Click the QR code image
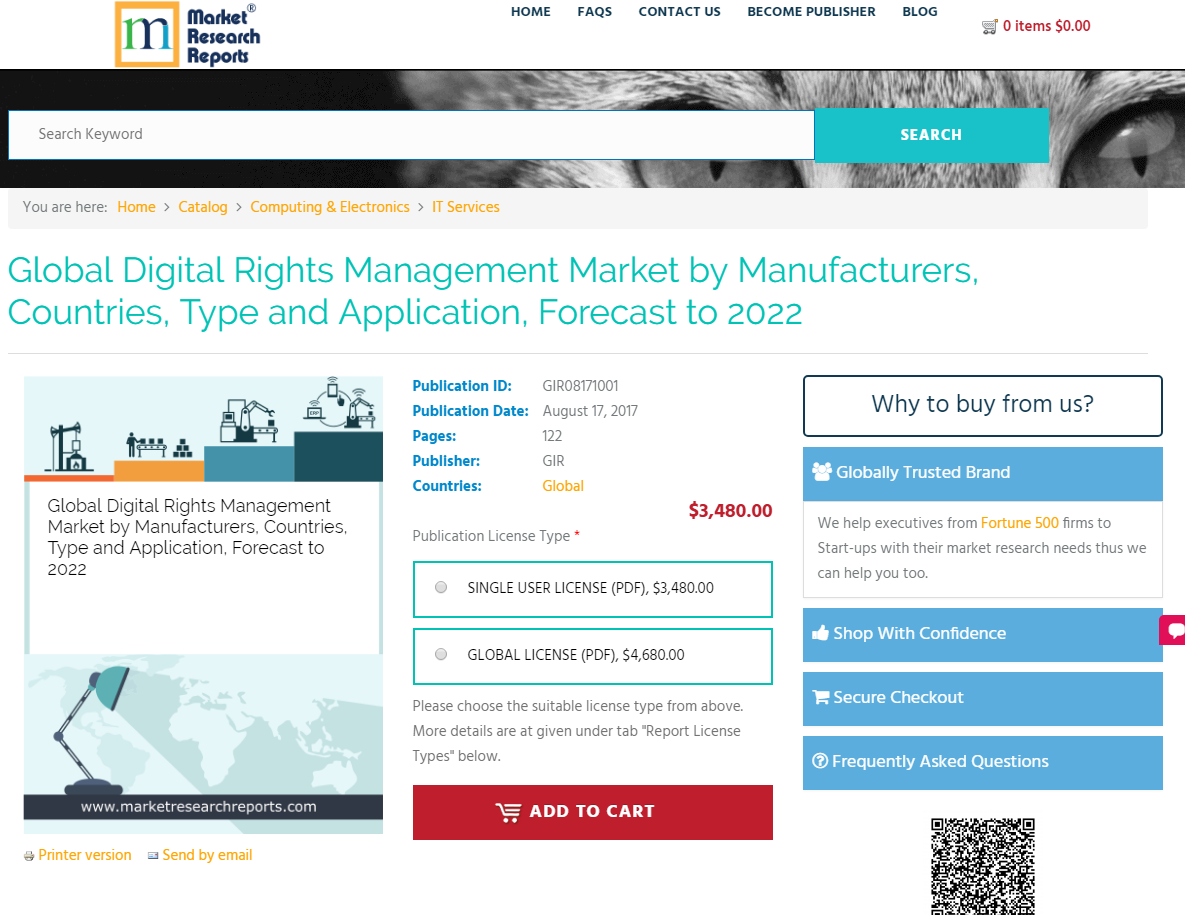This screenshot has height=915, width=1185. 982,866
